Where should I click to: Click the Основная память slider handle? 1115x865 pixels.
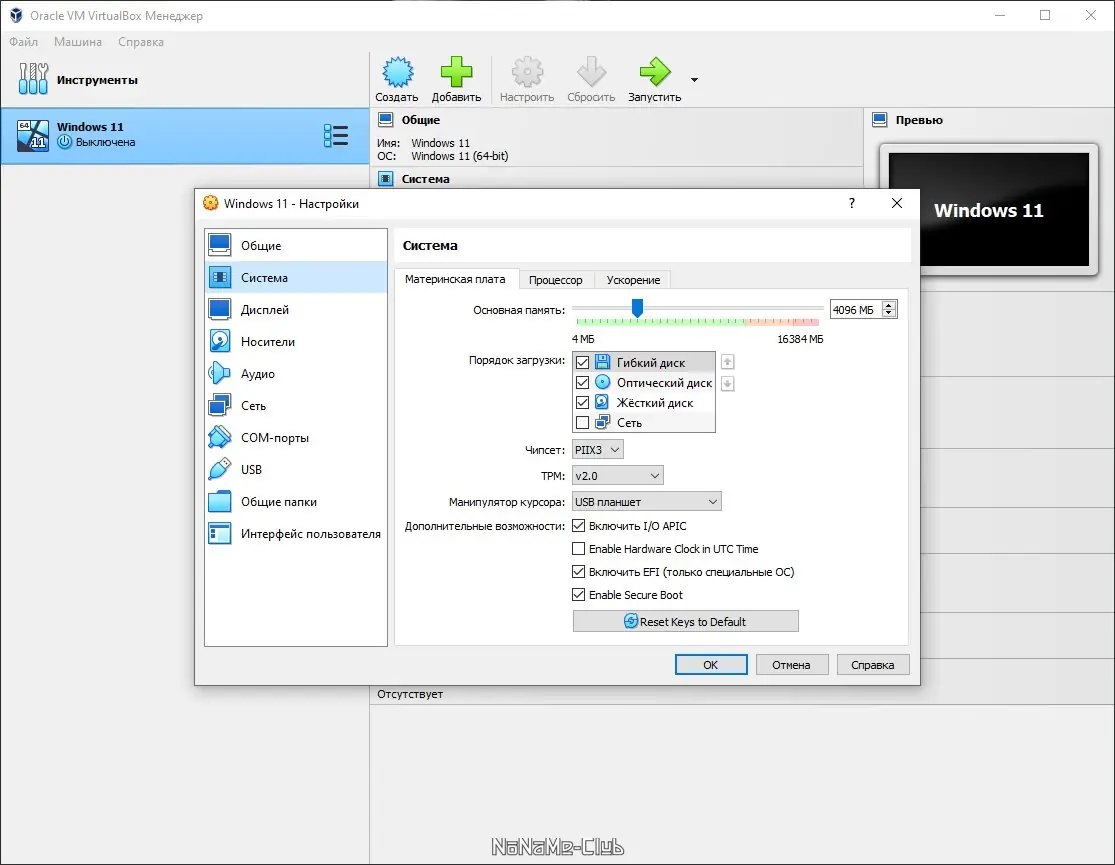pos(637,307)
